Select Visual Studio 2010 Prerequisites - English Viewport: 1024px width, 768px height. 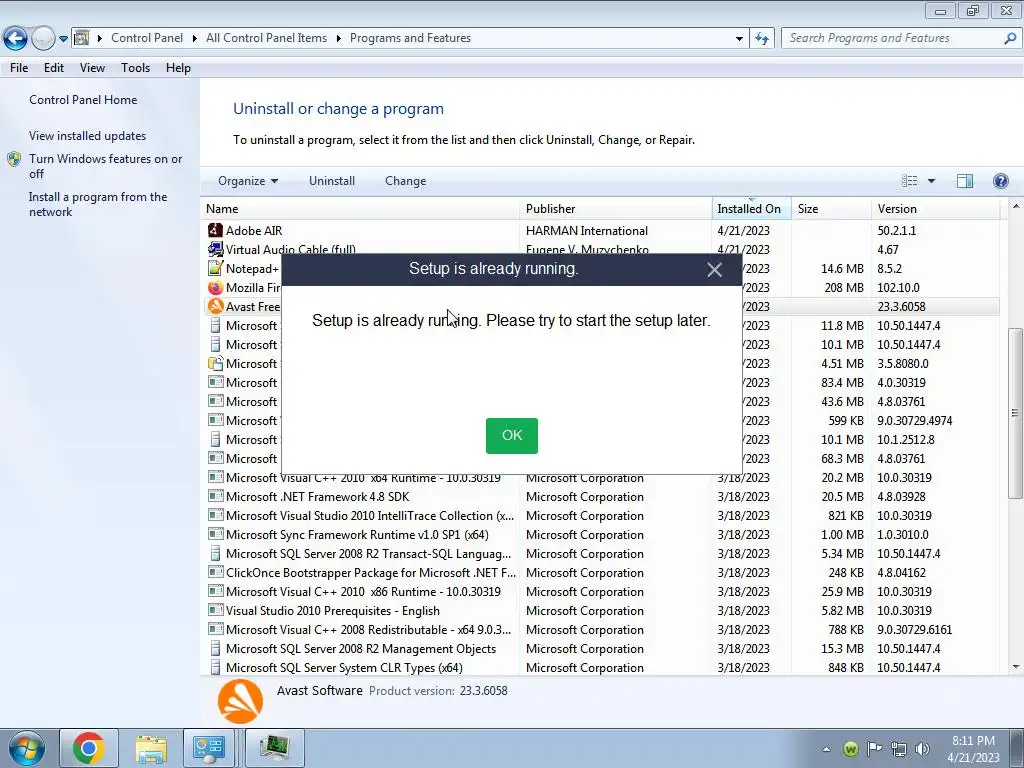click(x=602, y=611)
